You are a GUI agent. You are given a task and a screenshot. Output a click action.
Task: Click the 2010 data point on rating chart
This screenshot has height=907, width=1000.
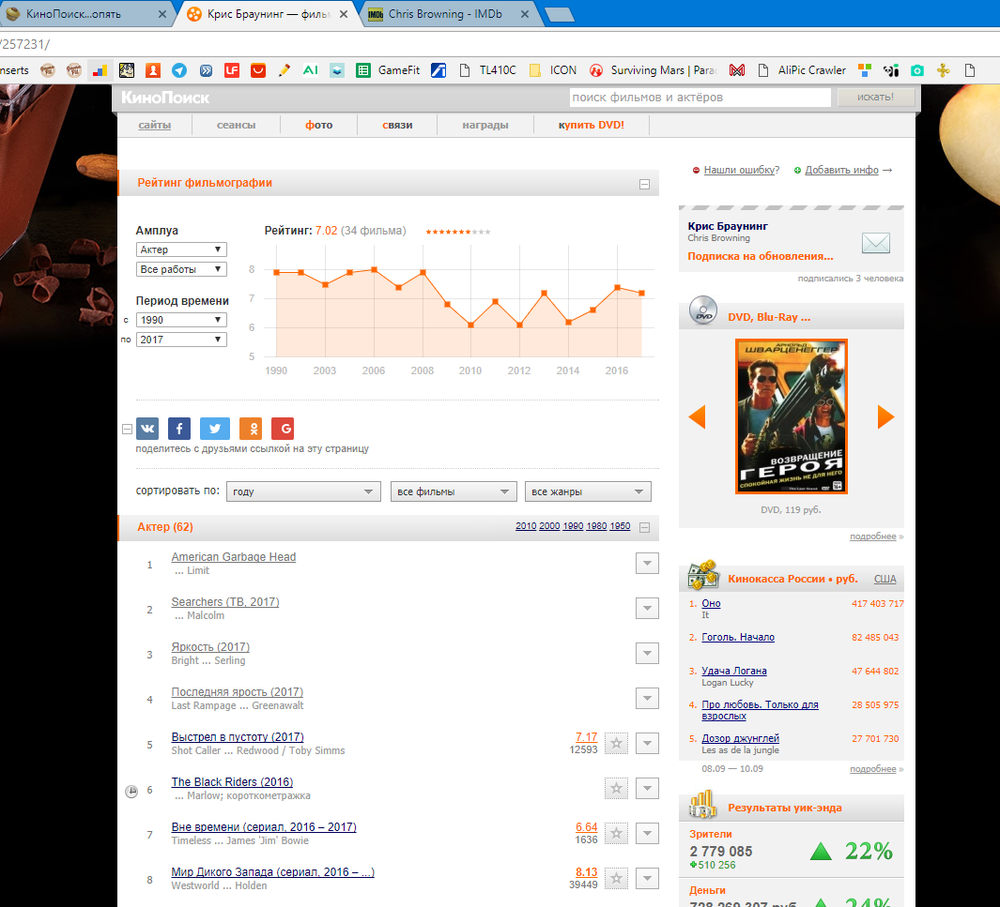click(x=470, y=325)
